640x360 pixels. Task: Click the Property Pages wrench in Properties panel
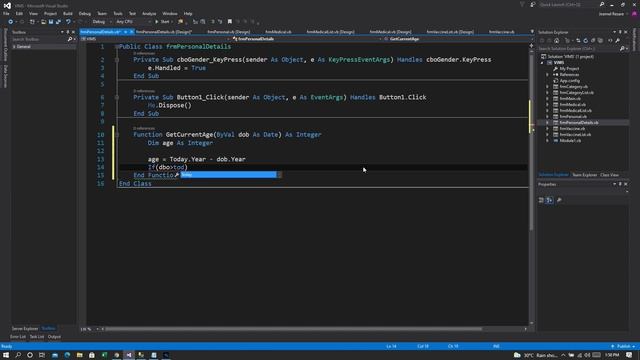pyautogui.click(x=559, y=200)
